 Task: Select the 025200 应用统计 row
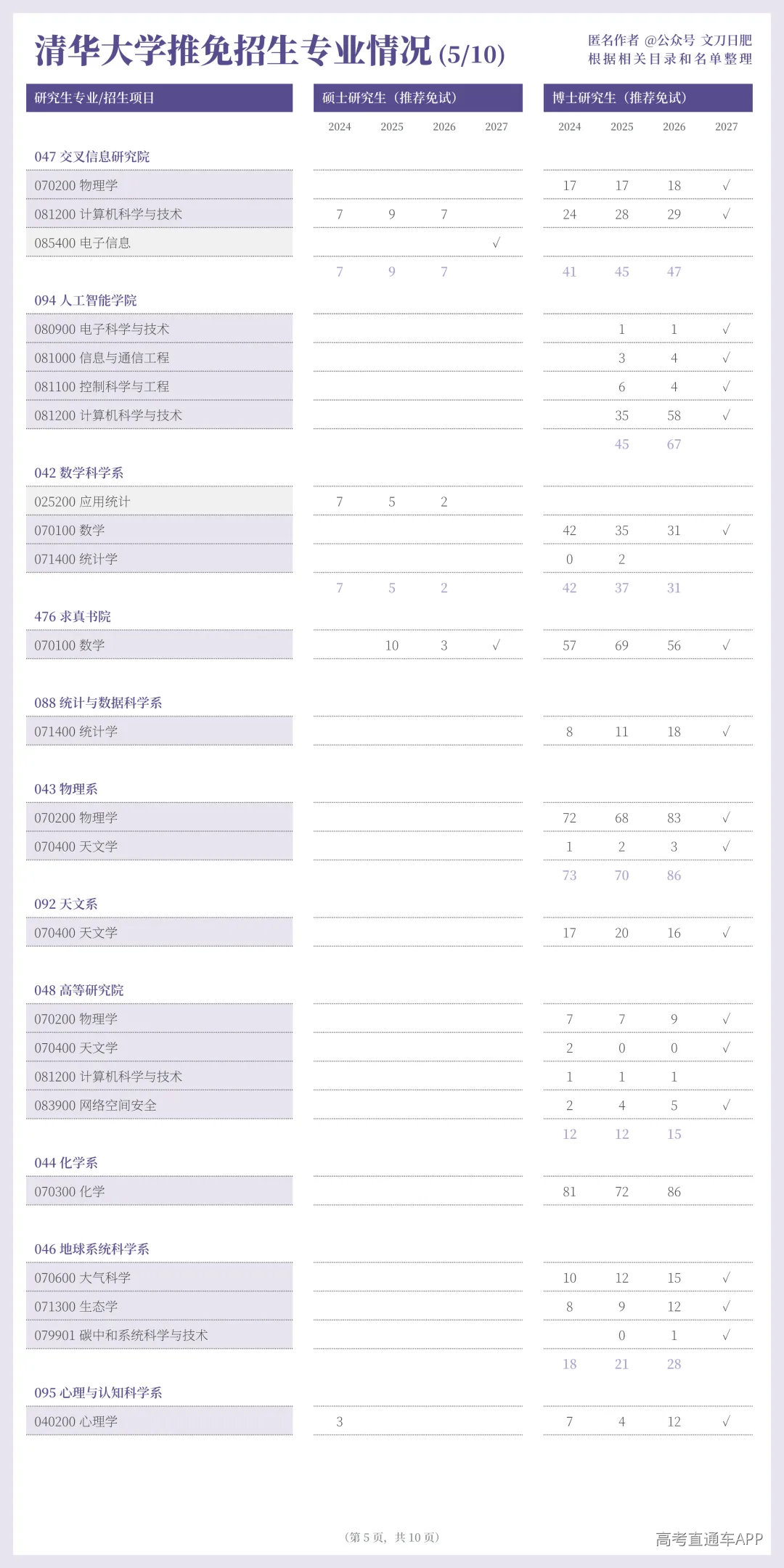[159, 502]
